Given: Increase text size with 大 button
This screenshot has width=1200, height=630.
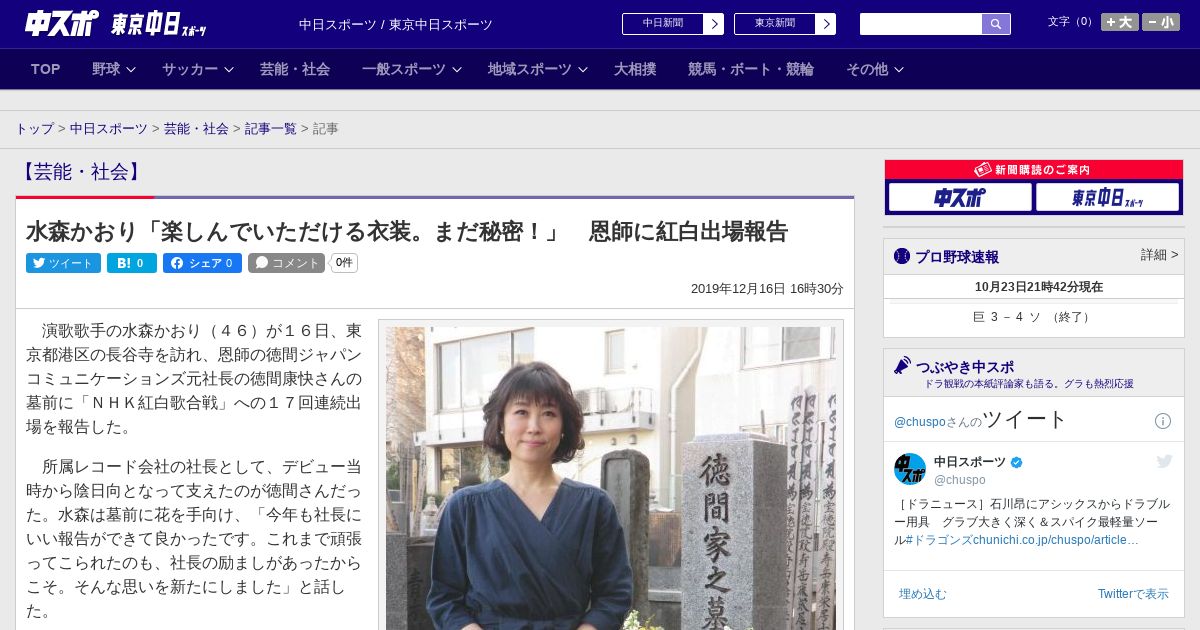Looking at the screenshot, I should click(1120, 22).
